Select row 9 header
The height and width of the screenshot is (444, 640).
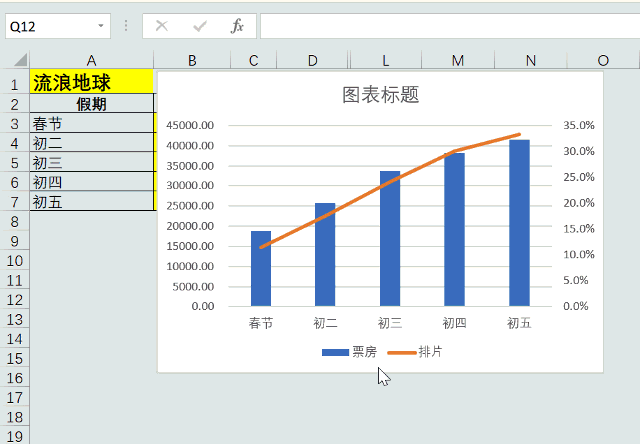click(15, 241)
